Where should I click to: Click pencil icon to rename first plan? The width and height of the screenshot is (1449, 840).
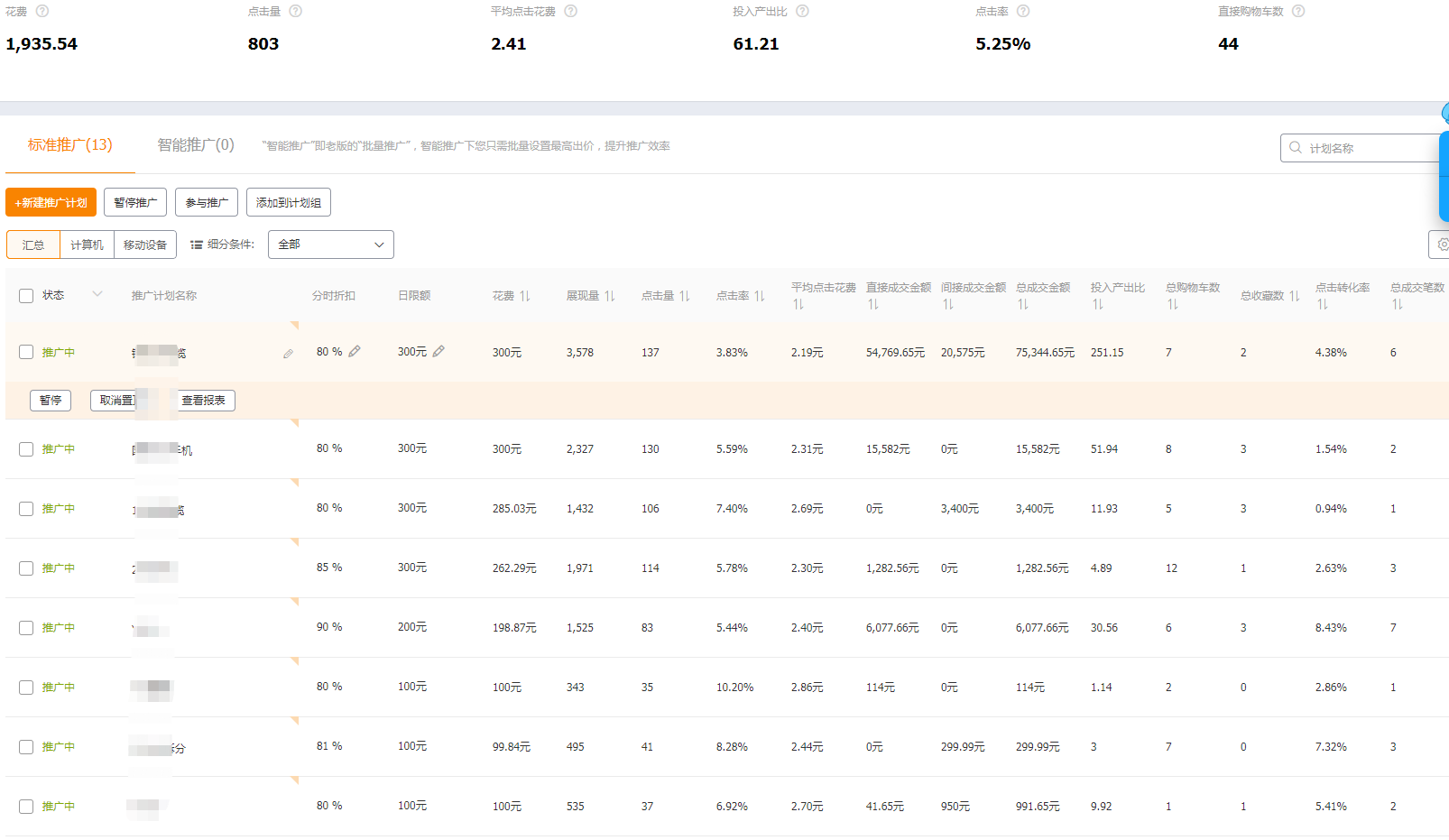click(288, 354)
